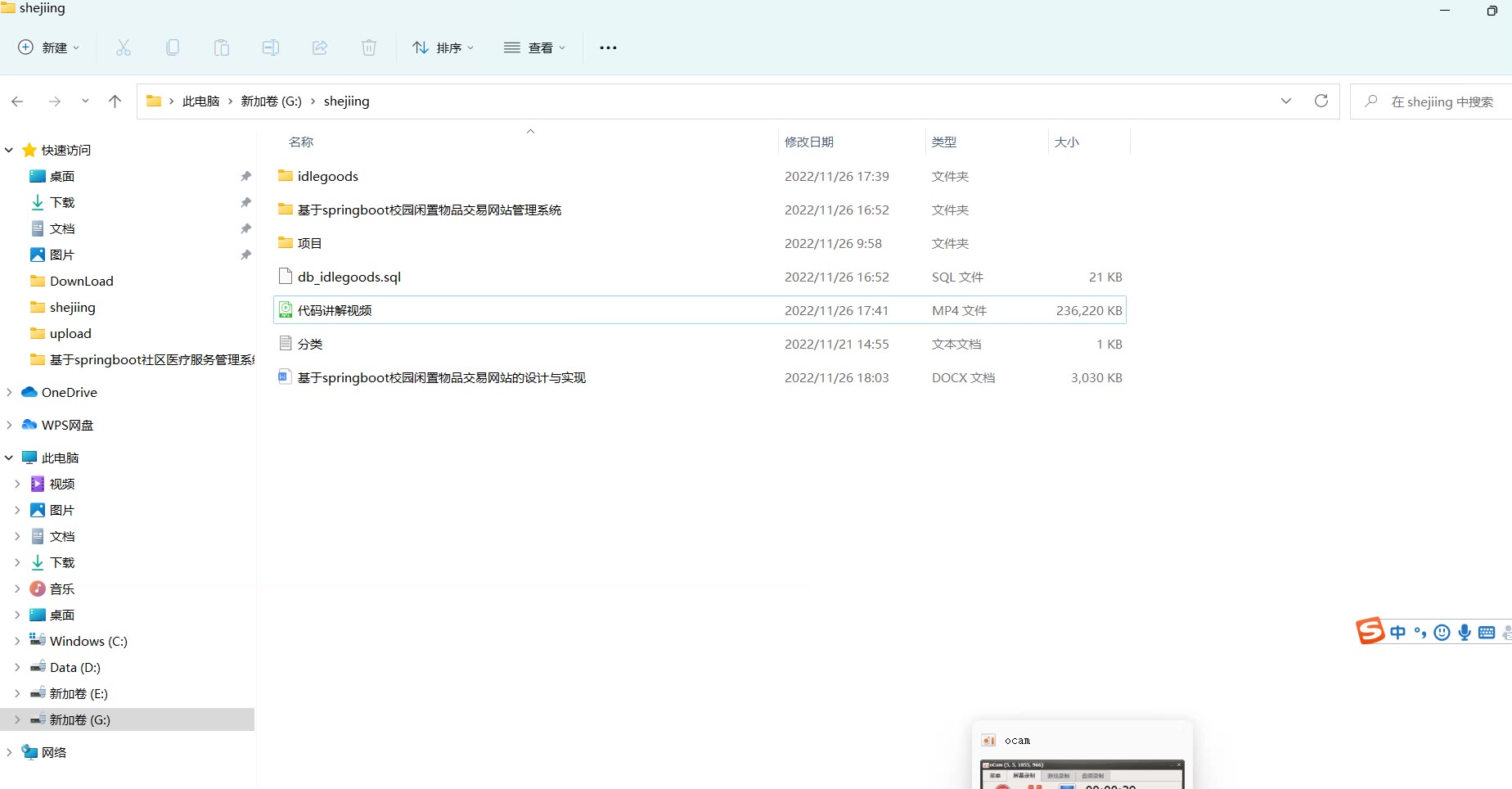
Task: Open the 新建 new item menu
Action: [49, 48]
